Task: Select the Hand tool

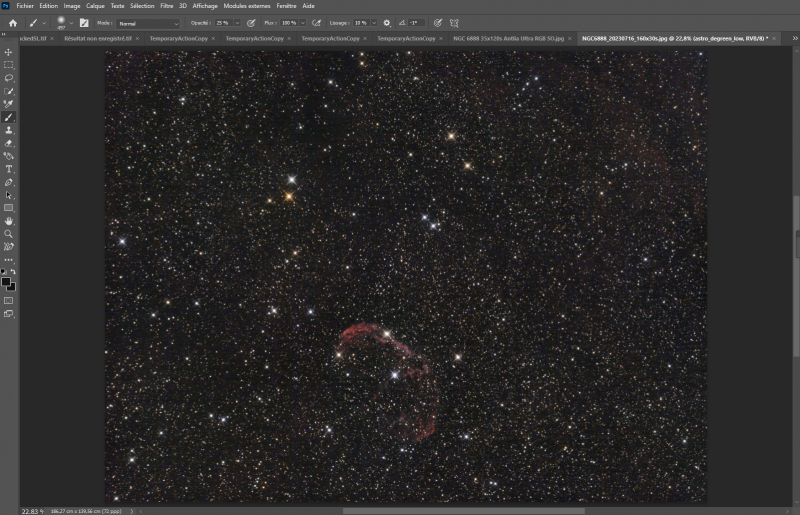Action: pyautogui.click(x=9, y=221)
